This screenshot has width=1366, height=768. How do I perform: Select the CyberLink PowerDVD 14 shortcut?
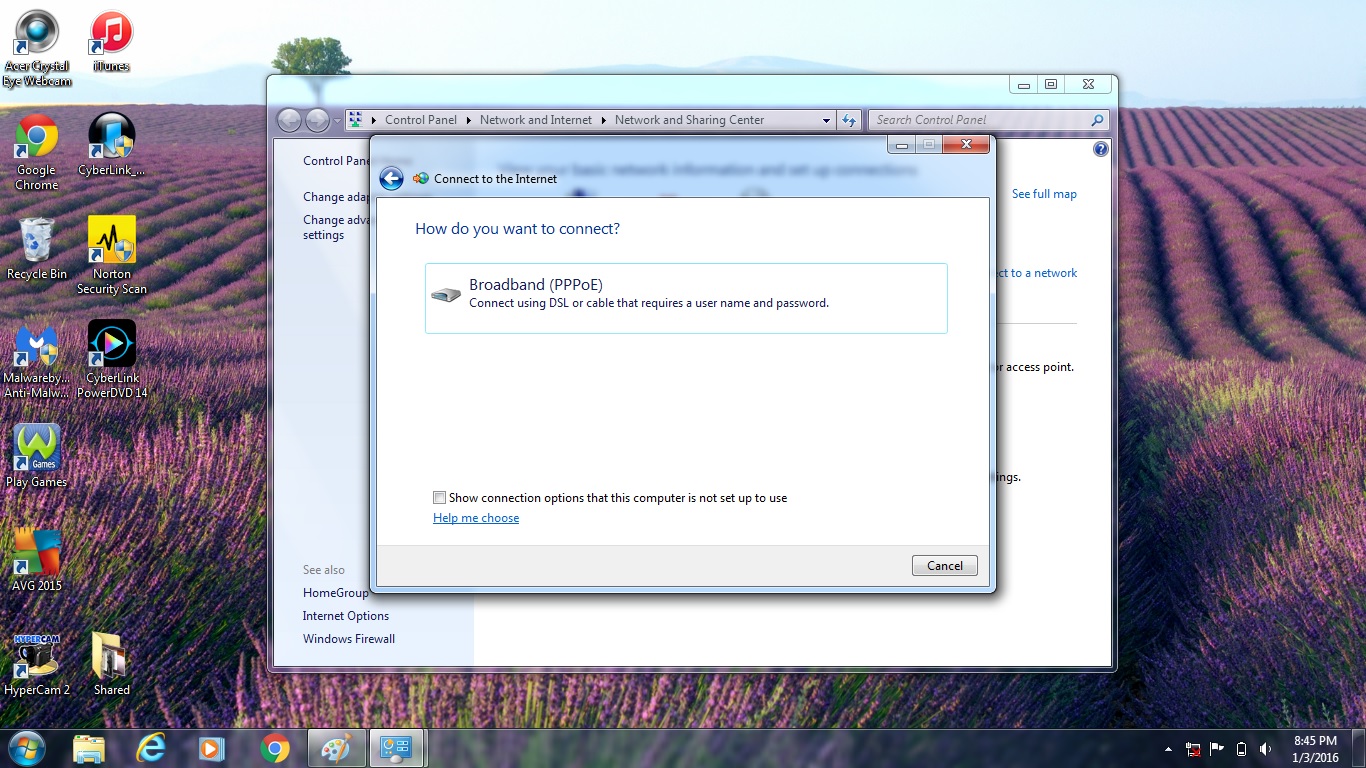coord(112,360)
